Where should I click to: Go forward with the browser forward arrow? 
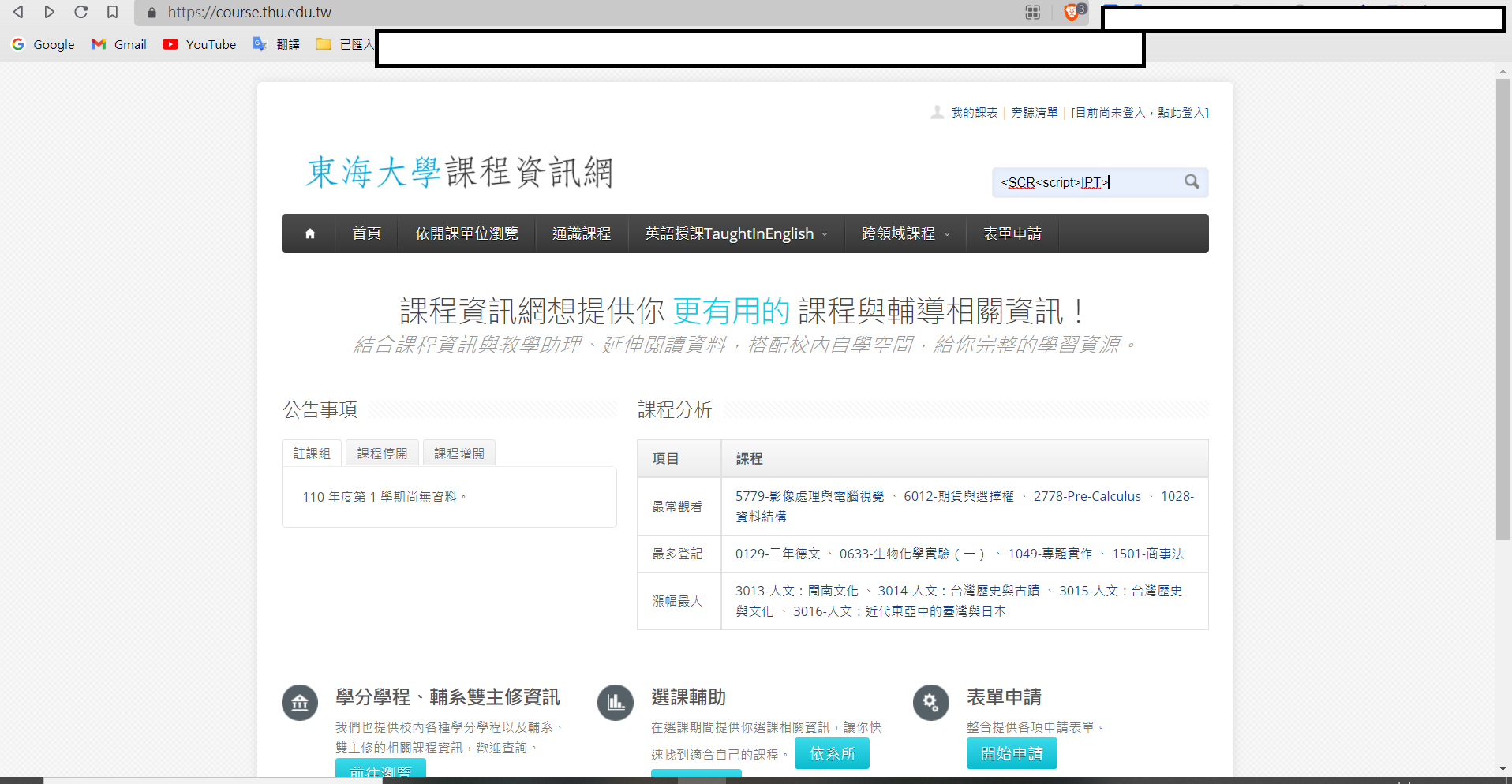tap(49, 12)
